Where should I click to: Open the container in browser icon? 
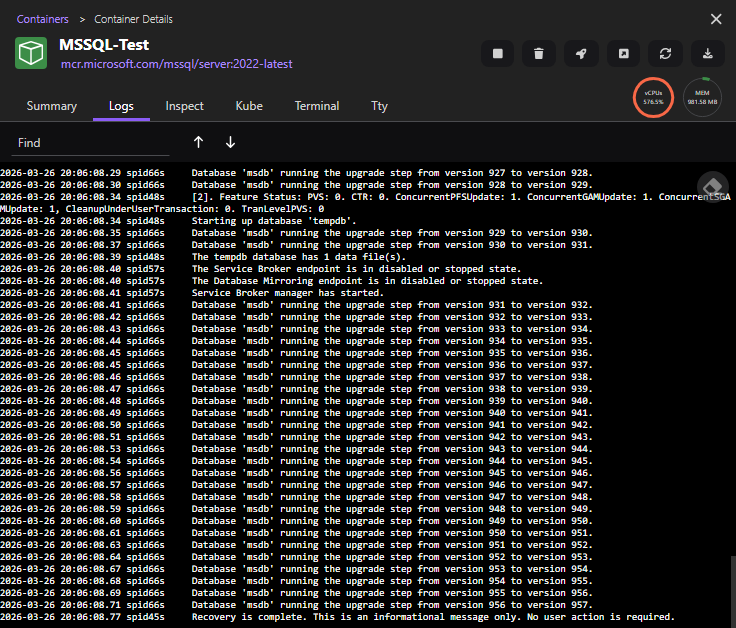623,54
